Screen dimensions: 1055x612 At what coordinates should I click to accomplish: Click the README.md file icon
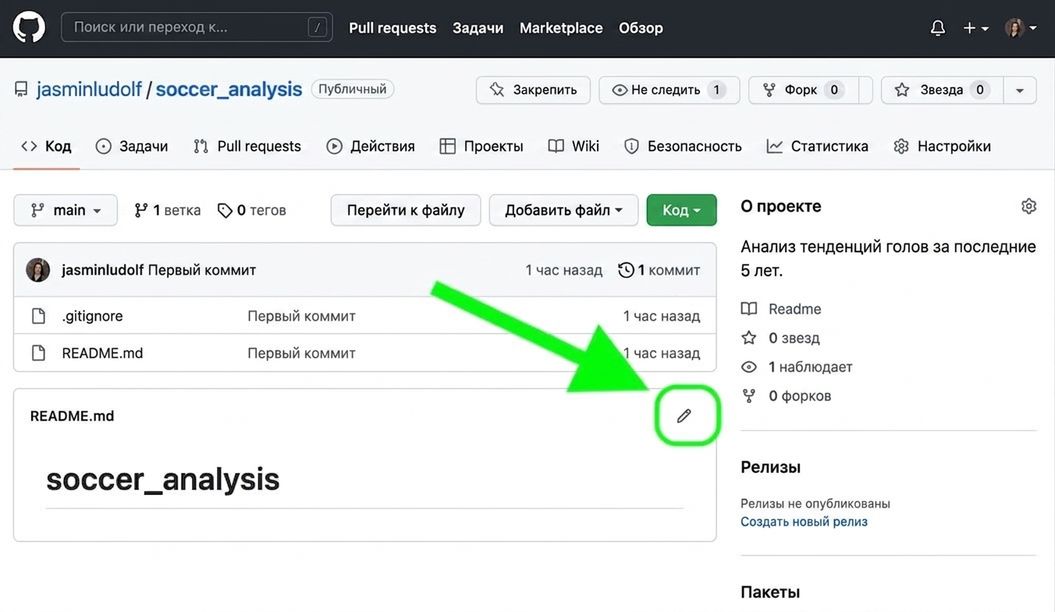(x=38, y=353)
